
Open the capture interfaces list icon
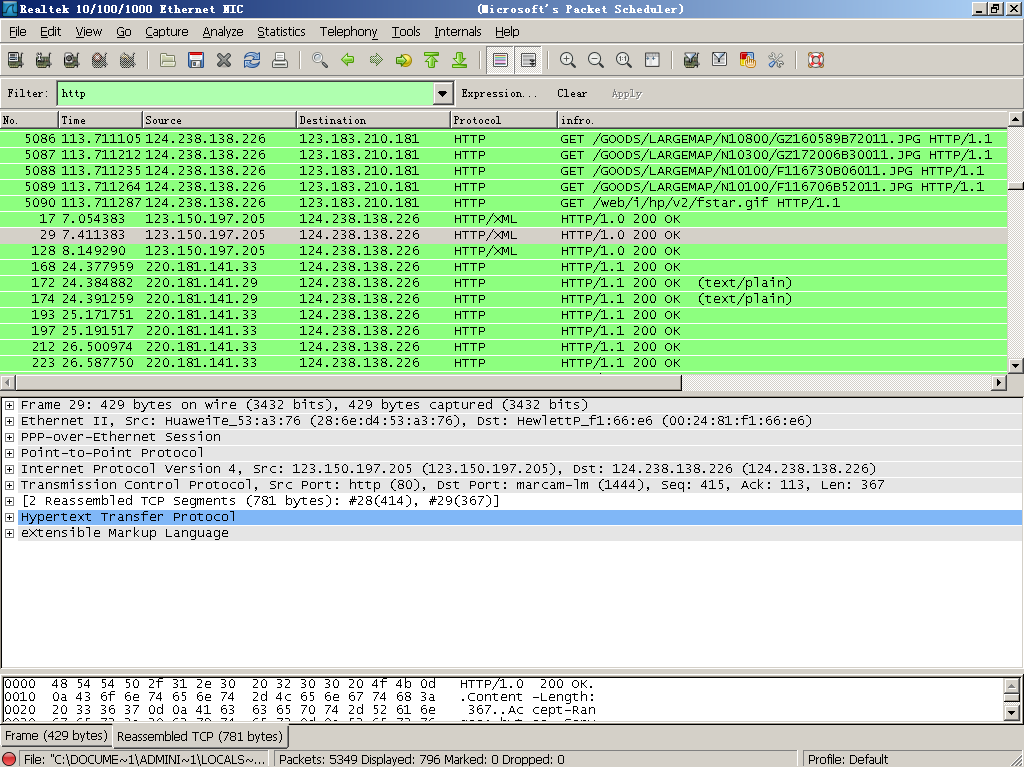click(16, 60)
